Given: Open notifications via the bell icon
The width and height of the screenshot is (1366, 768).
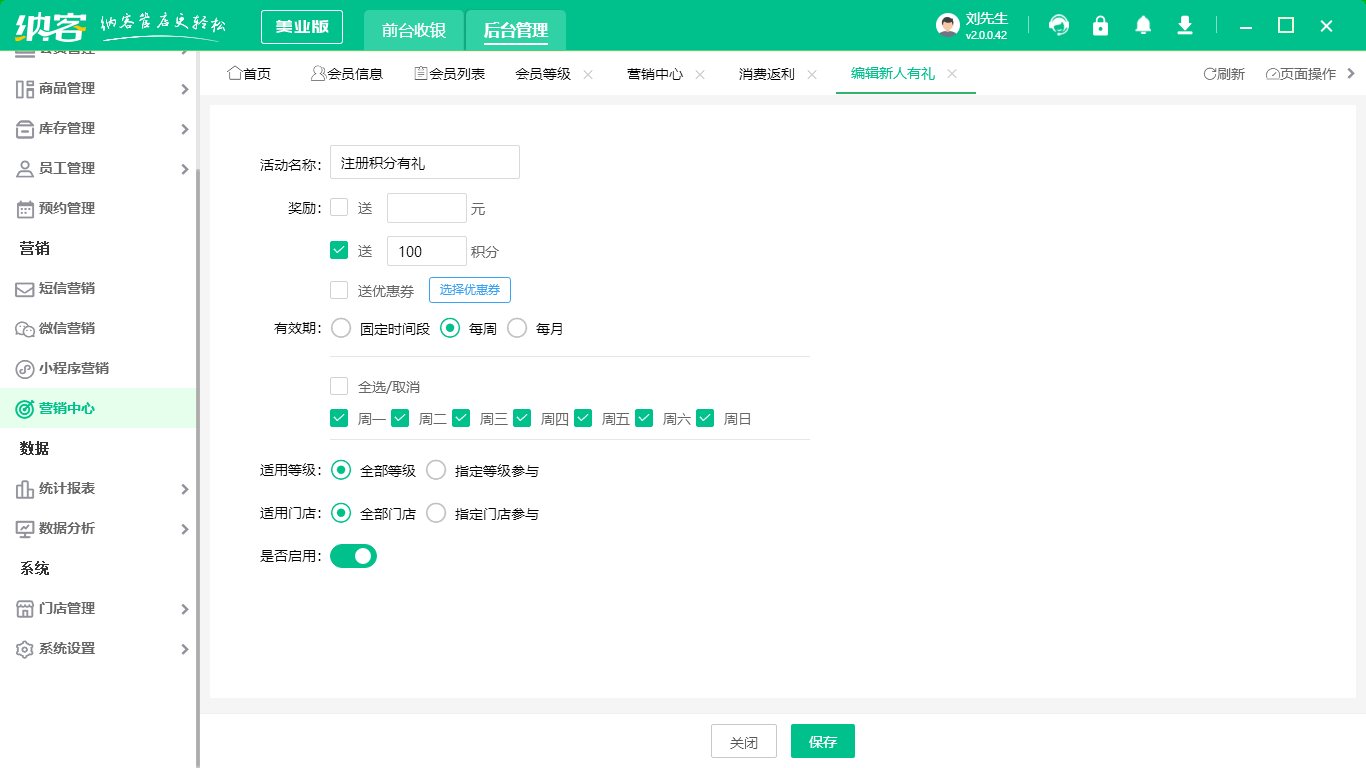Looking at the screenshot, I should point(1142,25).
